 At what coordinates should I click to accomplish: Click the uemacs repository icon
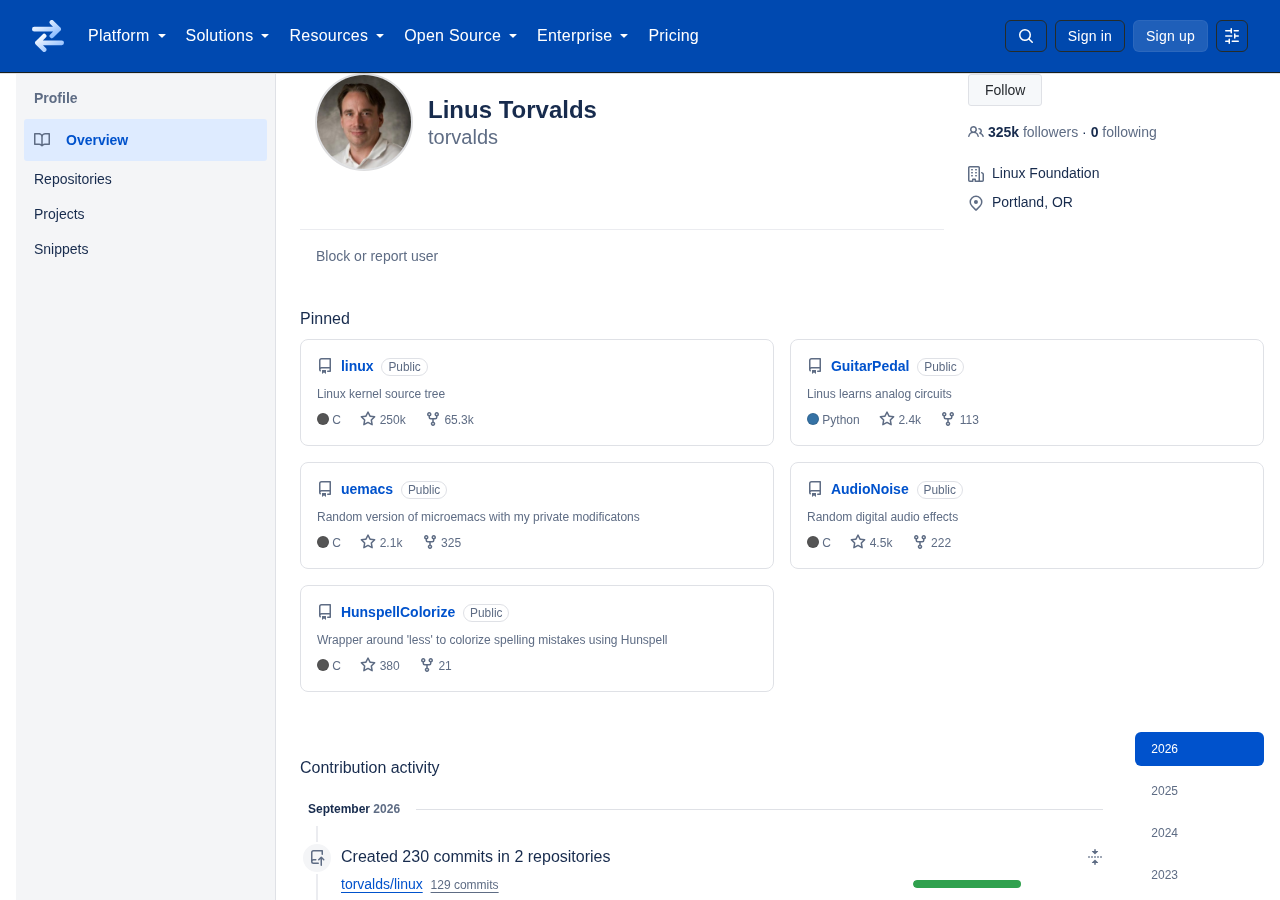pyautogui.click(x=325, y=489)
